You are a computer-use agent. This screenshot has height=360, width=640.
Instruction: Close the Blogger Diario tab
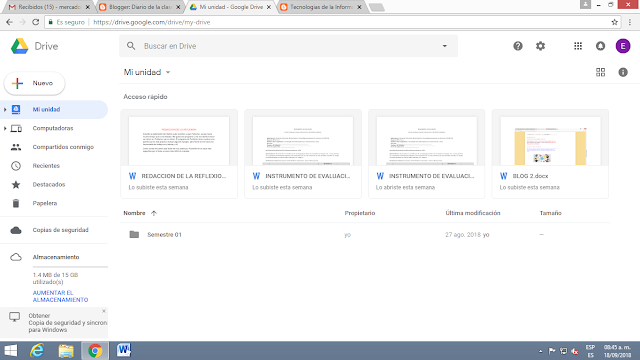click(178, 7)
